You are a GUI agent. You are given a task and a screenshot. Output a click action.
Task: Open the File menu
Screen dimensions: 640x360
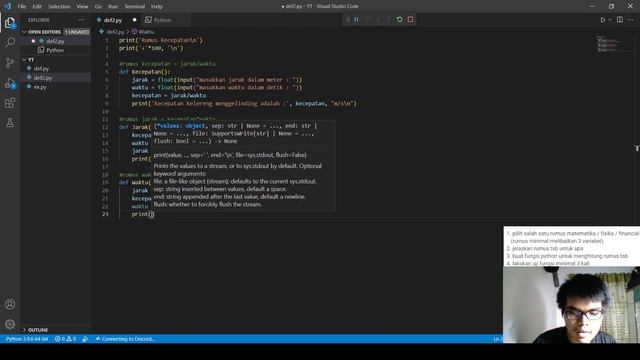[x=22, y=7]
